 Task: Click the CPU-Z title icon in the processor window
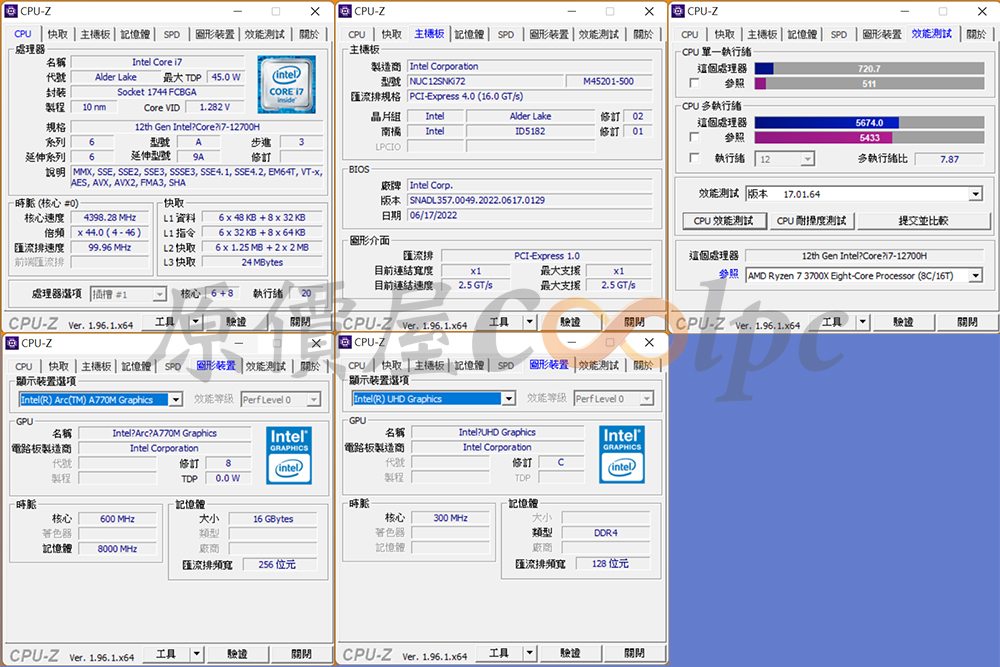(11, 11)
